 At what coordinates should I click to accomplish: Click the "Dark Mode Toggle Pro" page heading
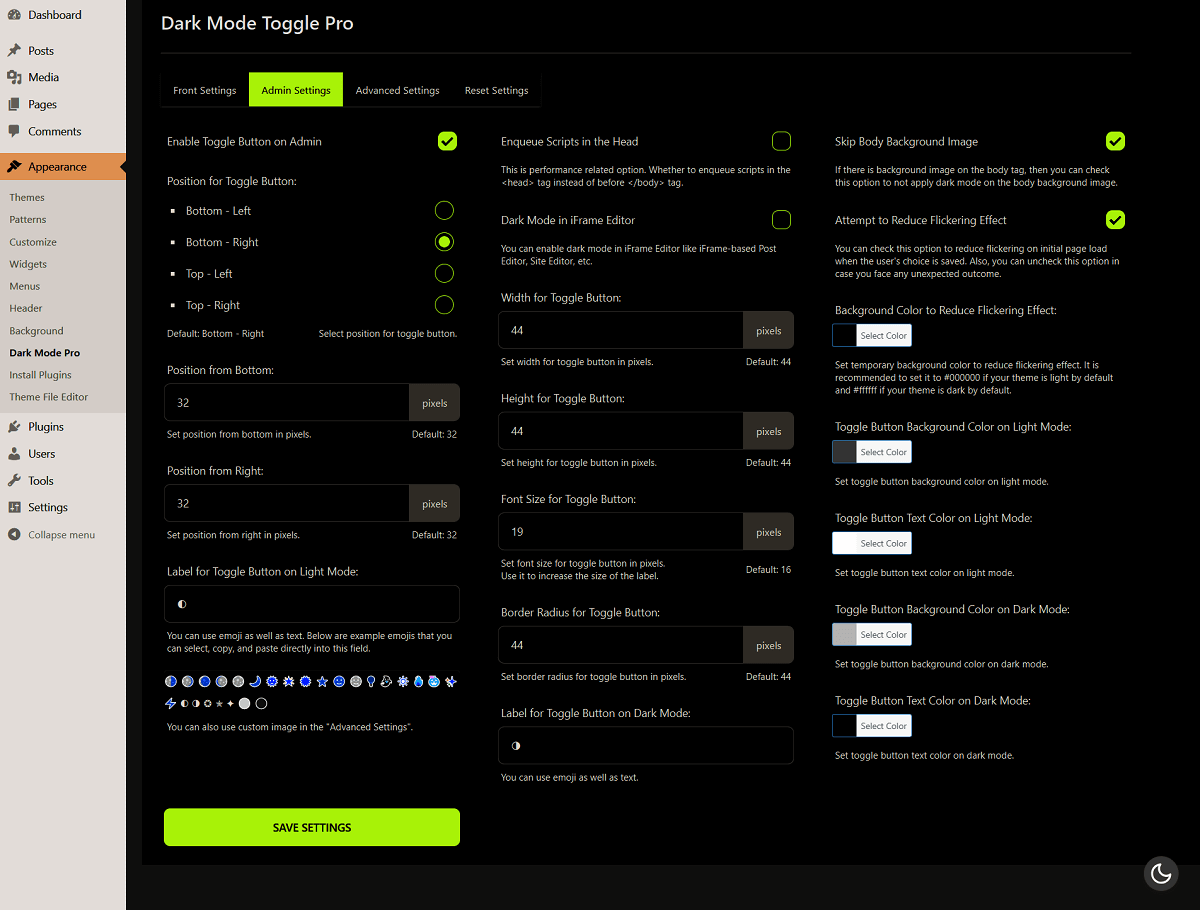tap(257, 22)
